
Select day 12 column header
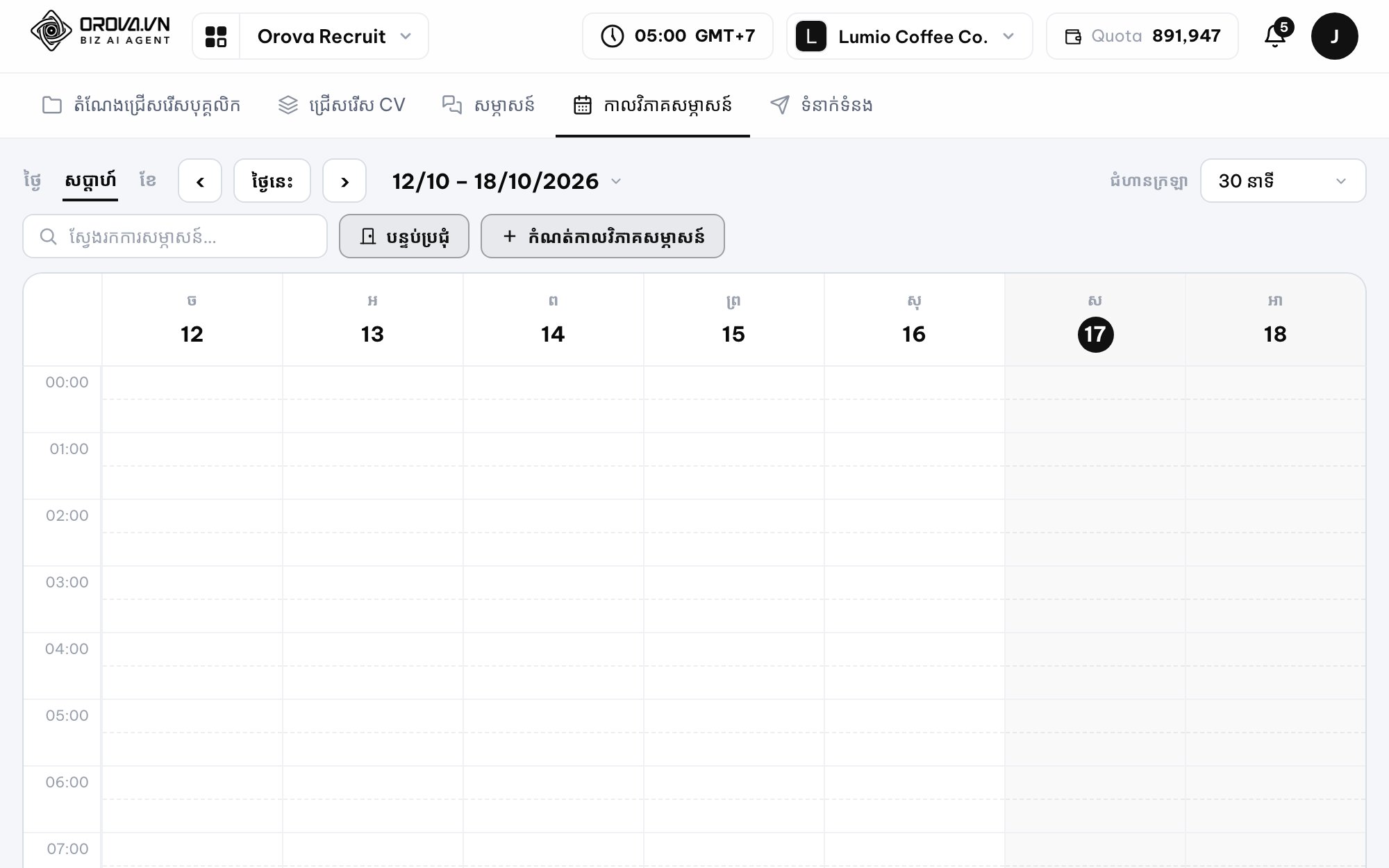[x=192, y=320]
